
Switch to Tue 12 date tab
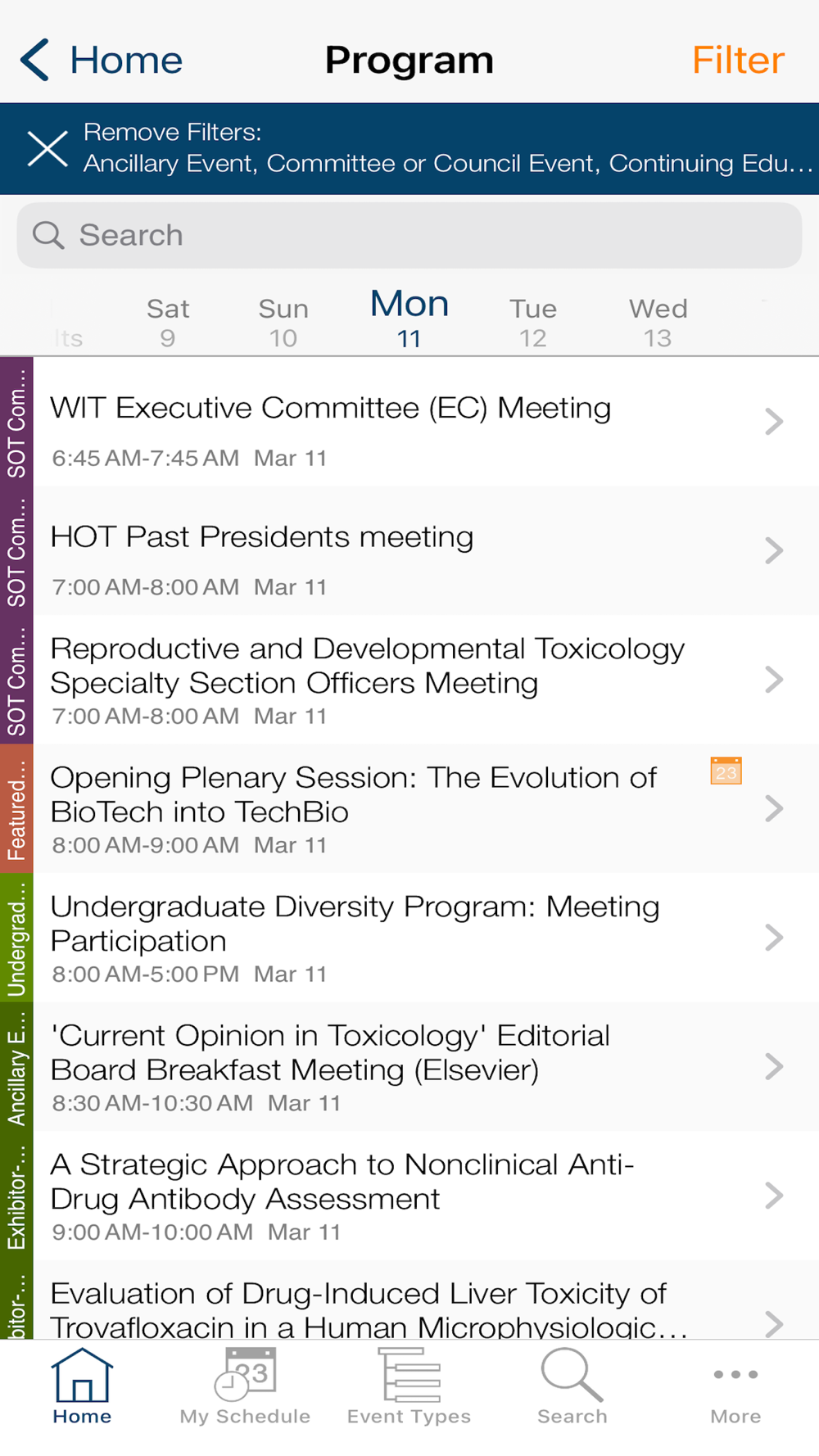click(533, 323)
